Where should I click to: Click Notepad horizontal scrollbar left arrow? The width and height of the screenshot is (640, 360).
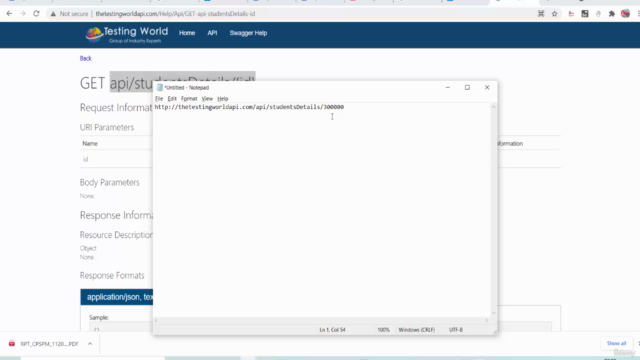click(156, 320)
